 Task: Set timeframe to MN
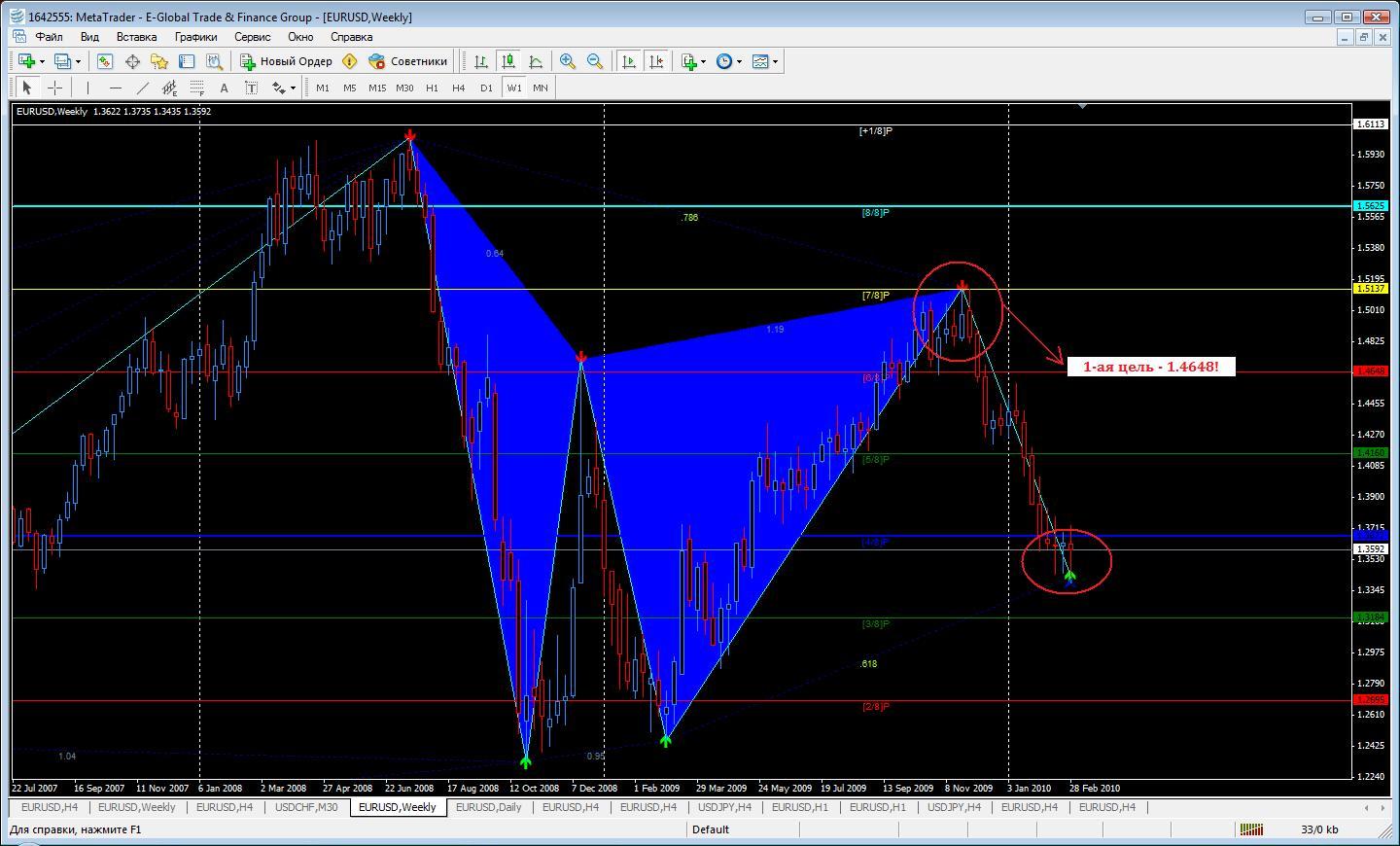pos(541,88)
